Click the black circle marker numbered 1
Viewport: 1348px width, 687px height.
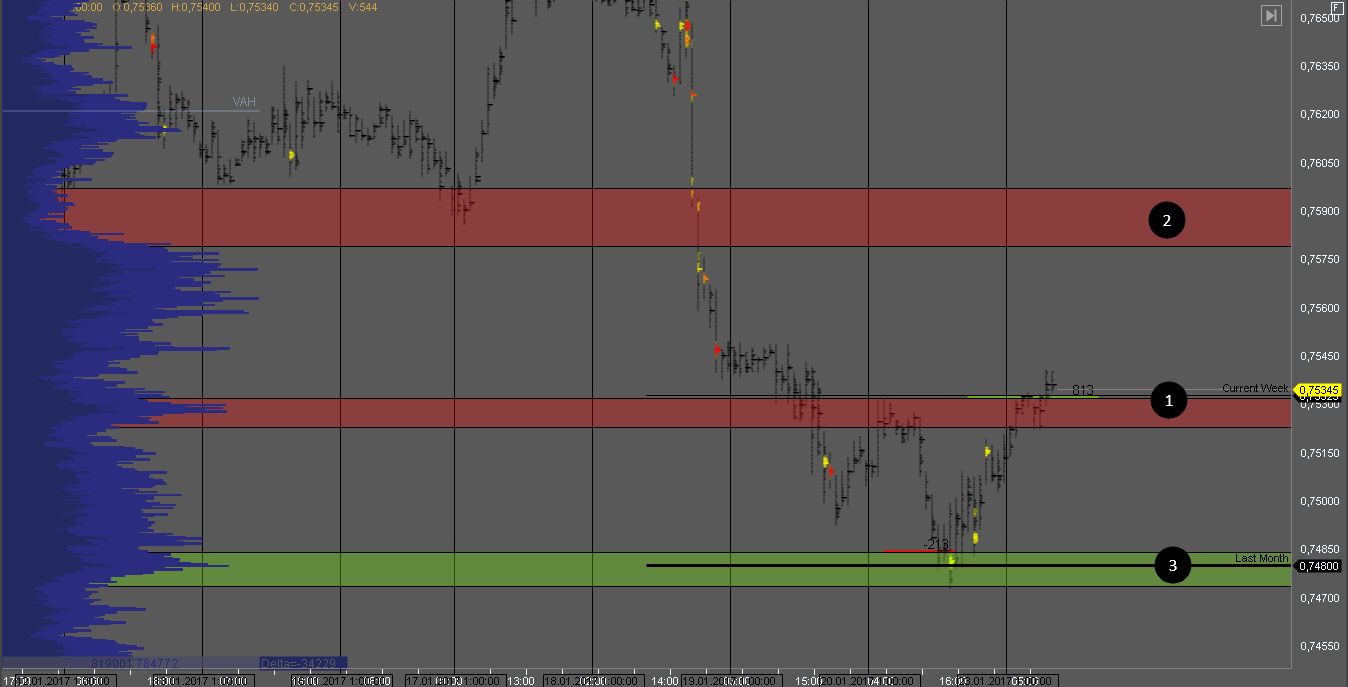click(x=1167, y=400)
